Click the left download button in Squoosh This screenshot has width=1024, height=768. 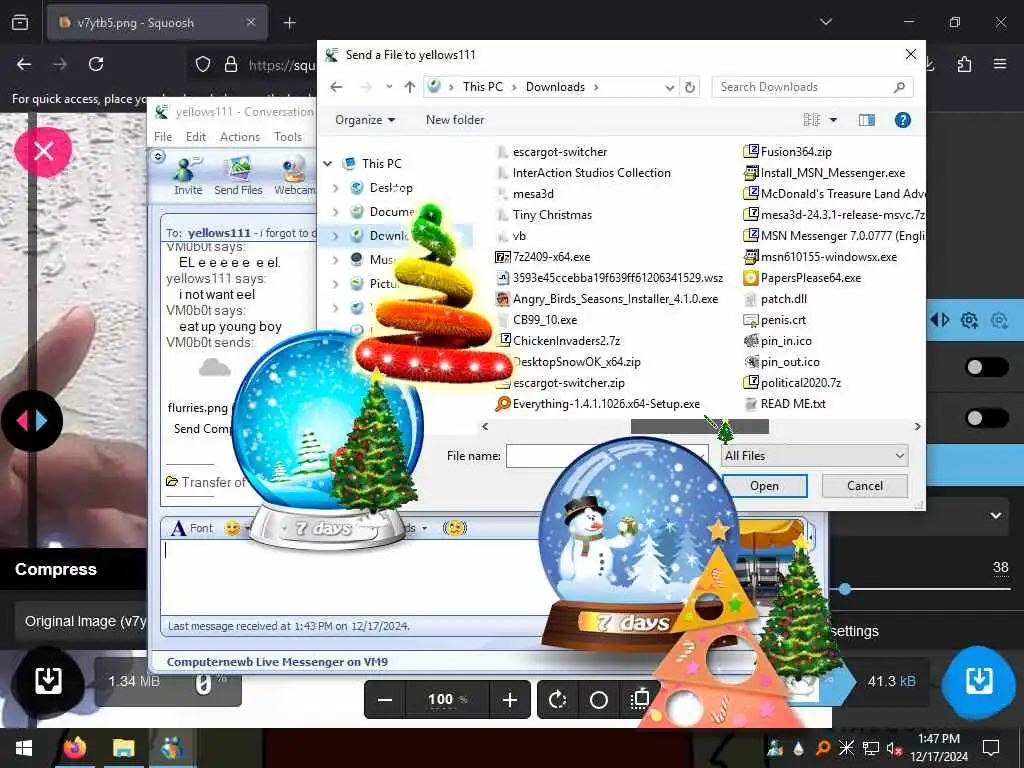click(x=48, y=680)
